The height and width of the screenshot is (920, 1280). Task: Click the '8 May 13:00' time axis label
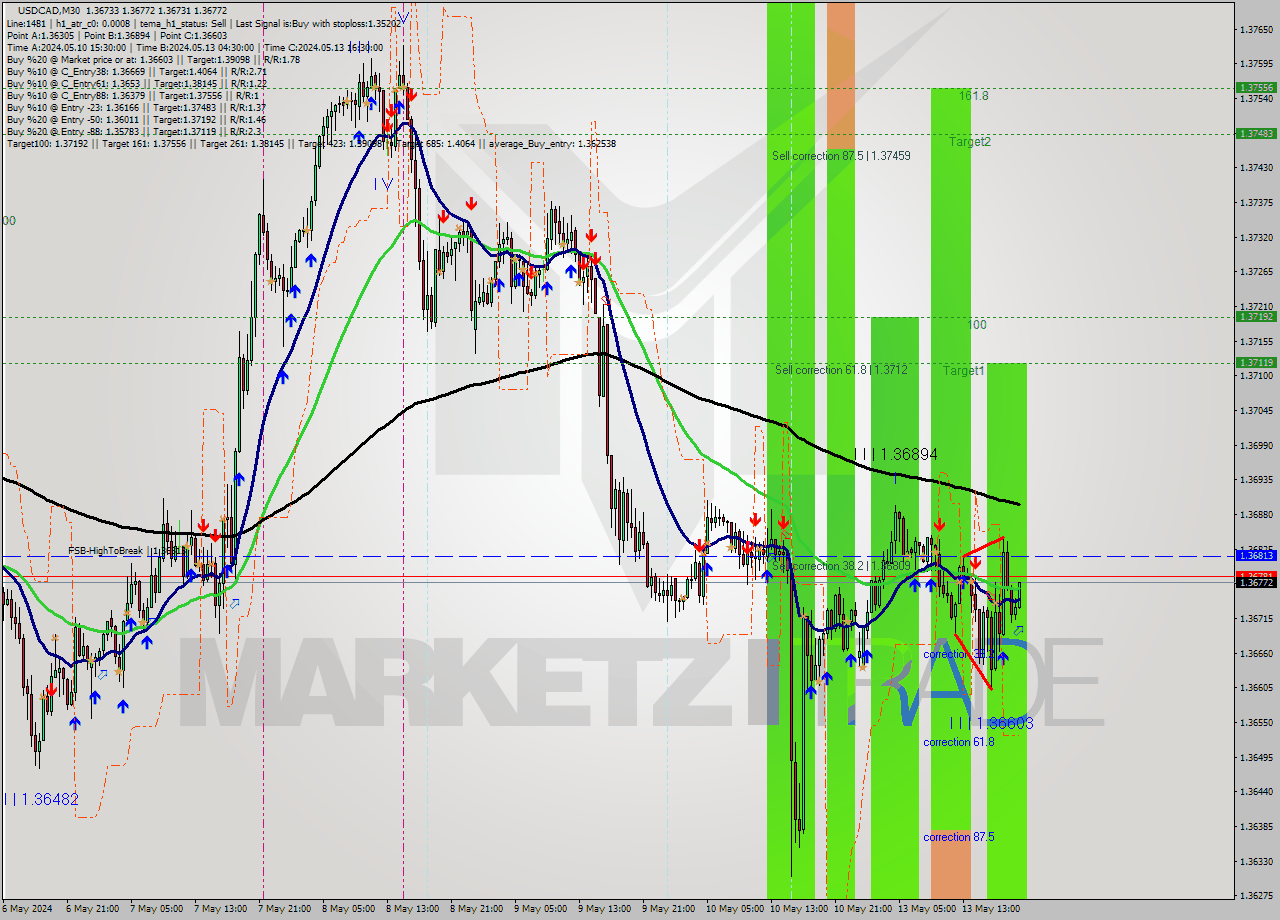point(414,909)
